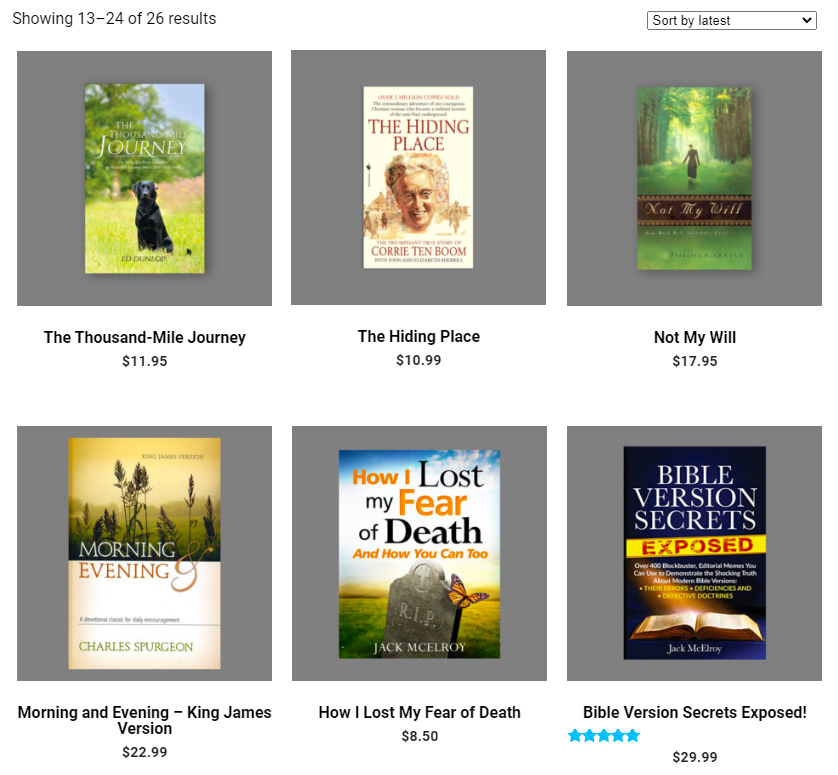Click the $29.99 price under Bible Version Secrets

(694, 758)
